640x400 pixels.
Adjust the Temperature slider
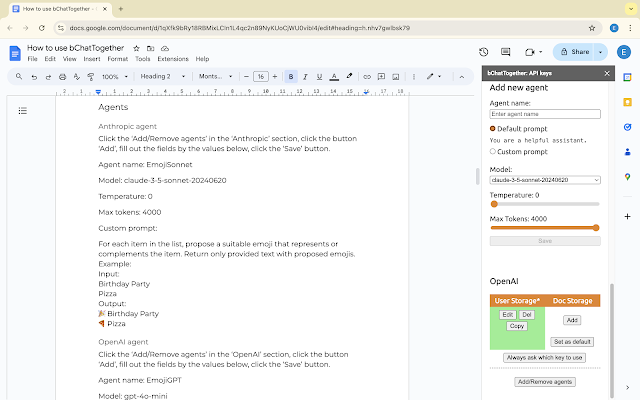tap(545, 204)
